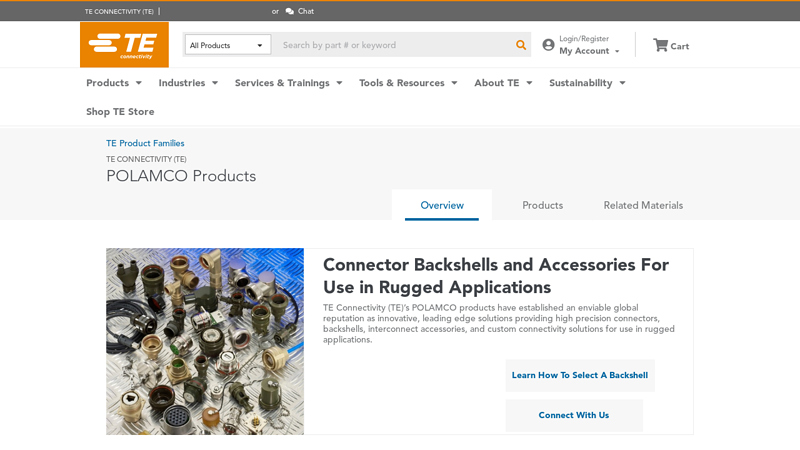
Task: Open the Sustainability menu
Action: tap(586, 83)
